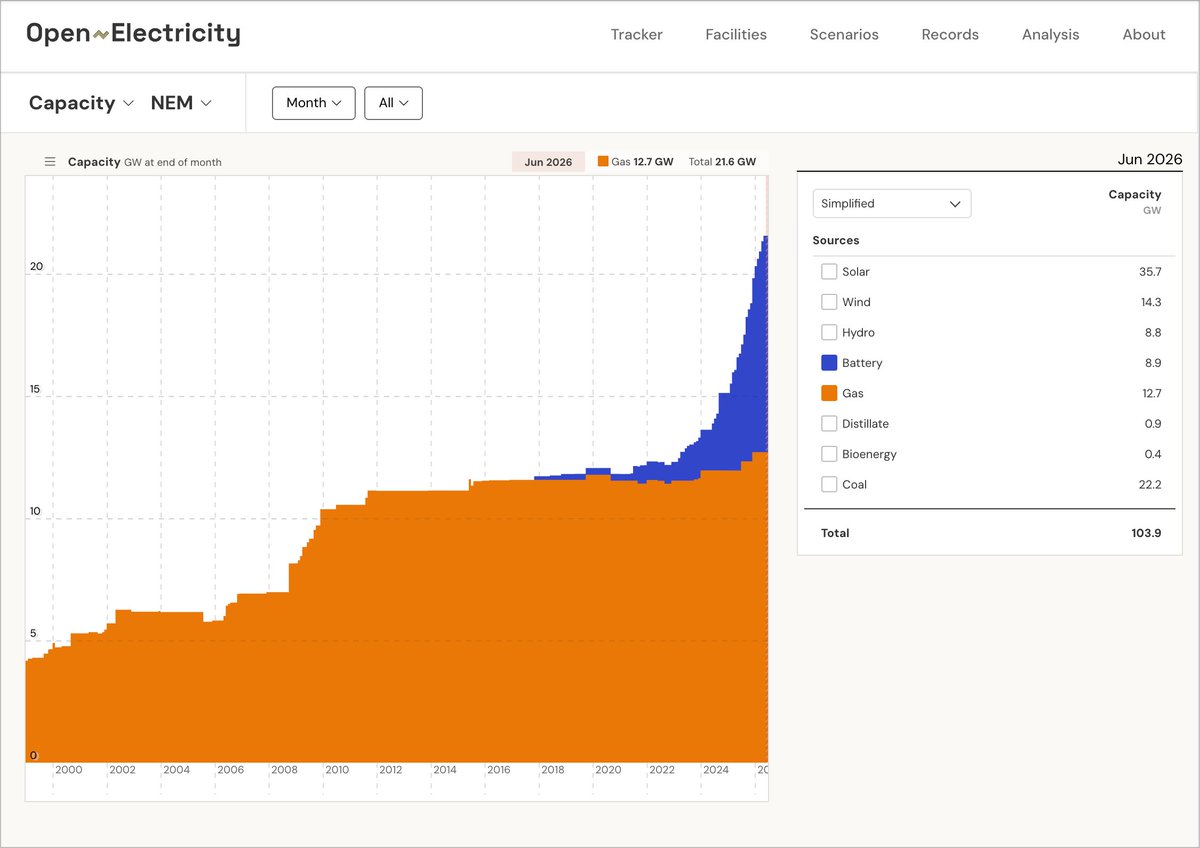Toggle off the Gas source checkbox

pos(829,393)
